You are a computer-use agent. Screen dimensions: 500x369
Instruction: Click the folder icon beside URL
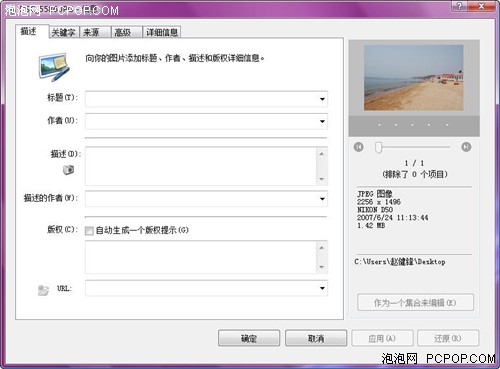[x=43, y=290]
